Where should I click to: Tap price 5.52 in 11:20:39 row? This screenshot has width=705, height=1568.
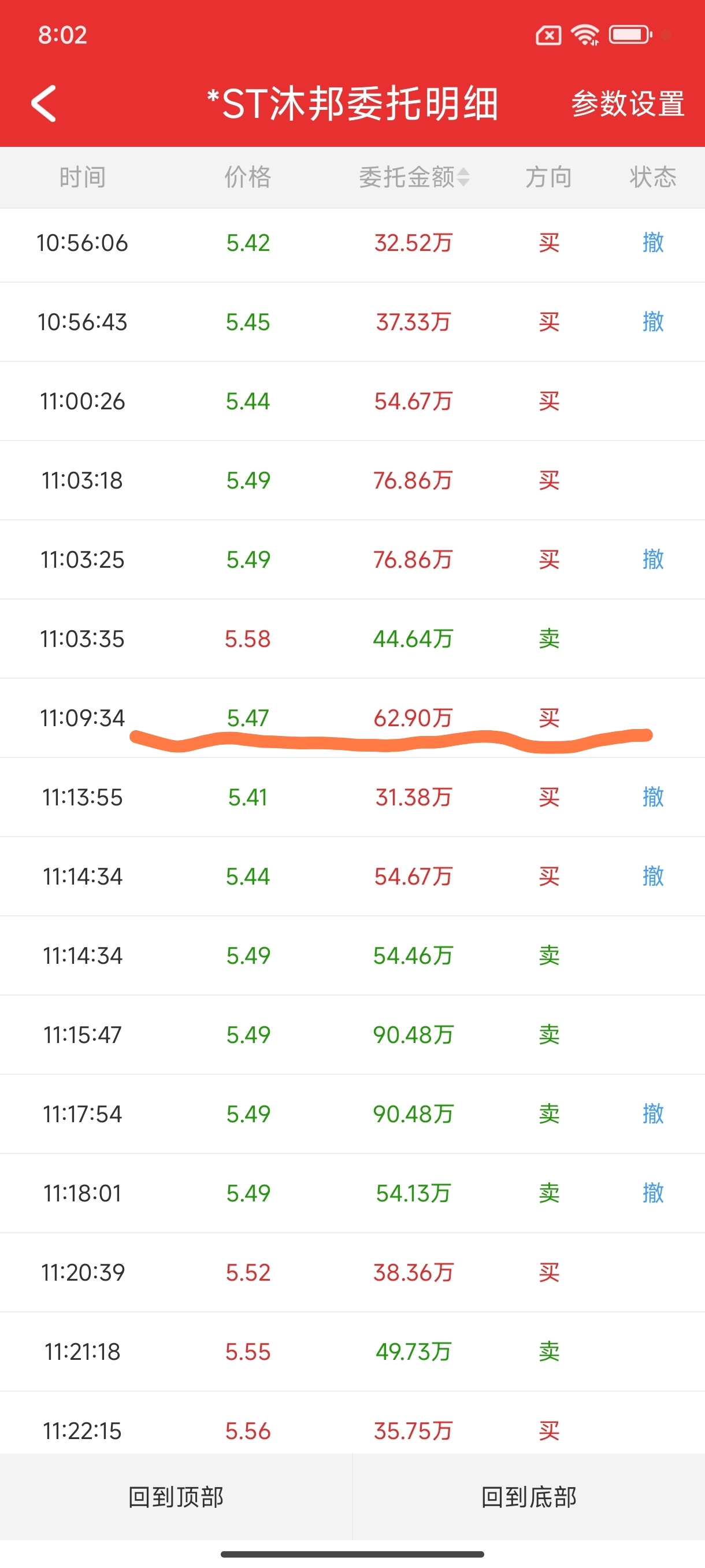247,1272
